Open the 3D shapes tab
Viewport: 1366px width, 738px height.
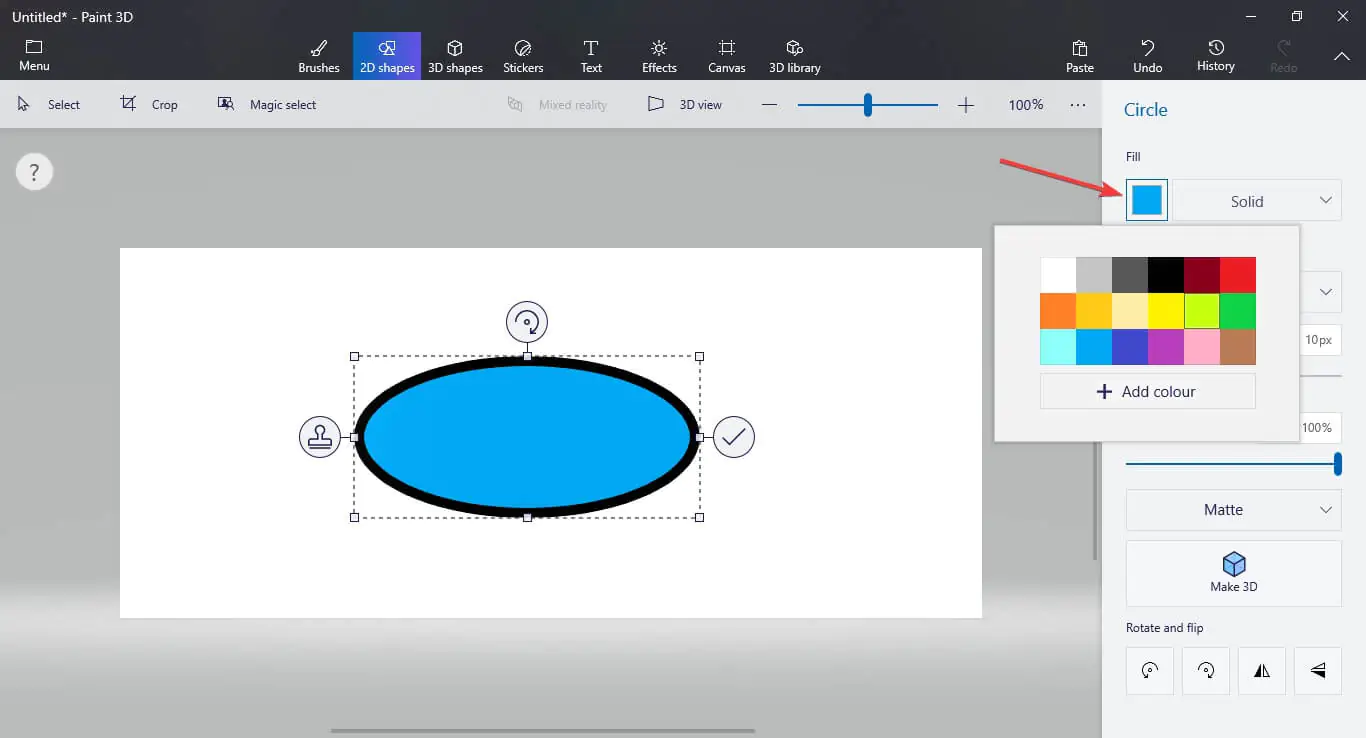[x=455, y=56]
